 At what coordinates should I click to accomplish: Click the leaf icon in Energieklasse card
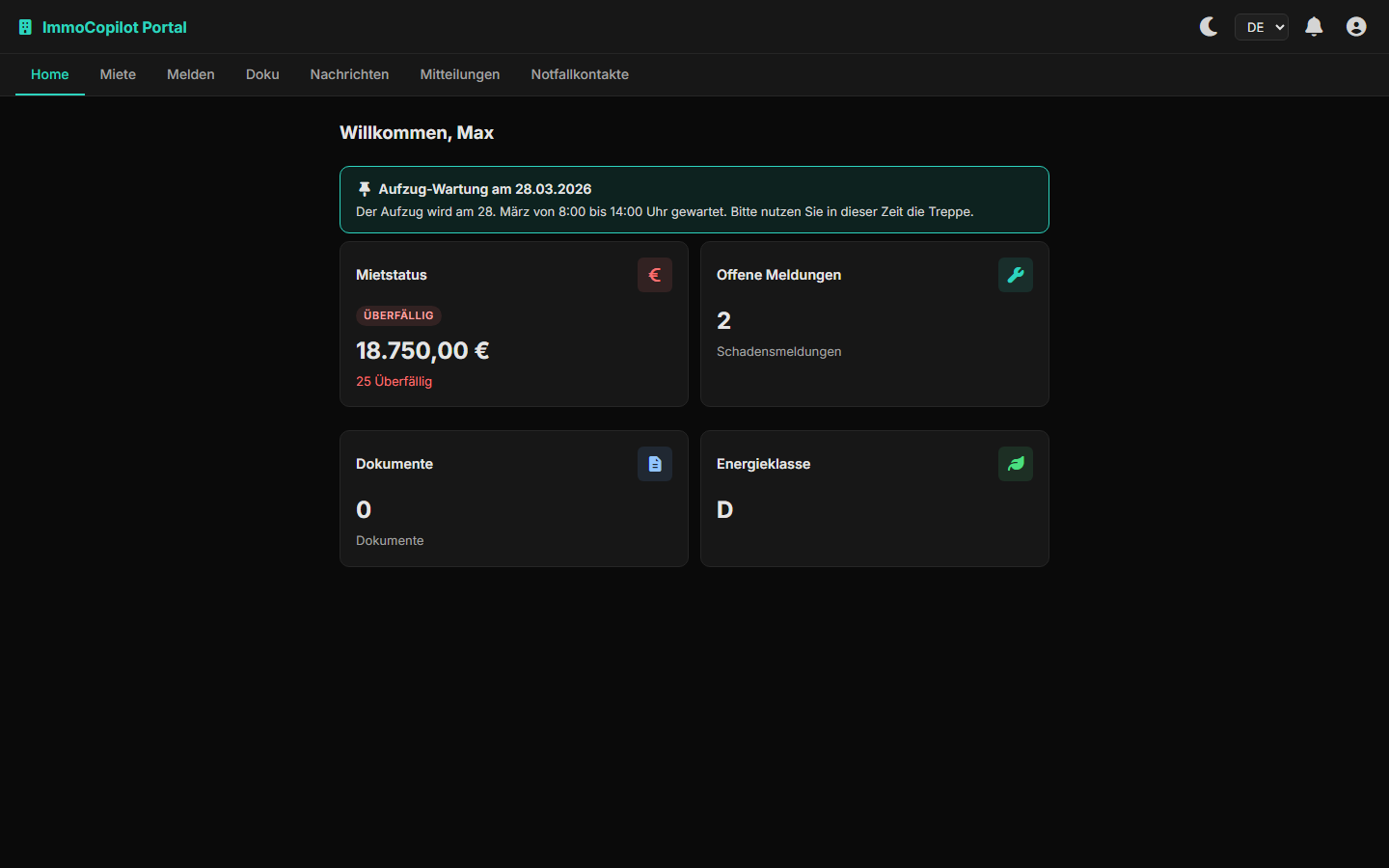[x=1015, y=464]
